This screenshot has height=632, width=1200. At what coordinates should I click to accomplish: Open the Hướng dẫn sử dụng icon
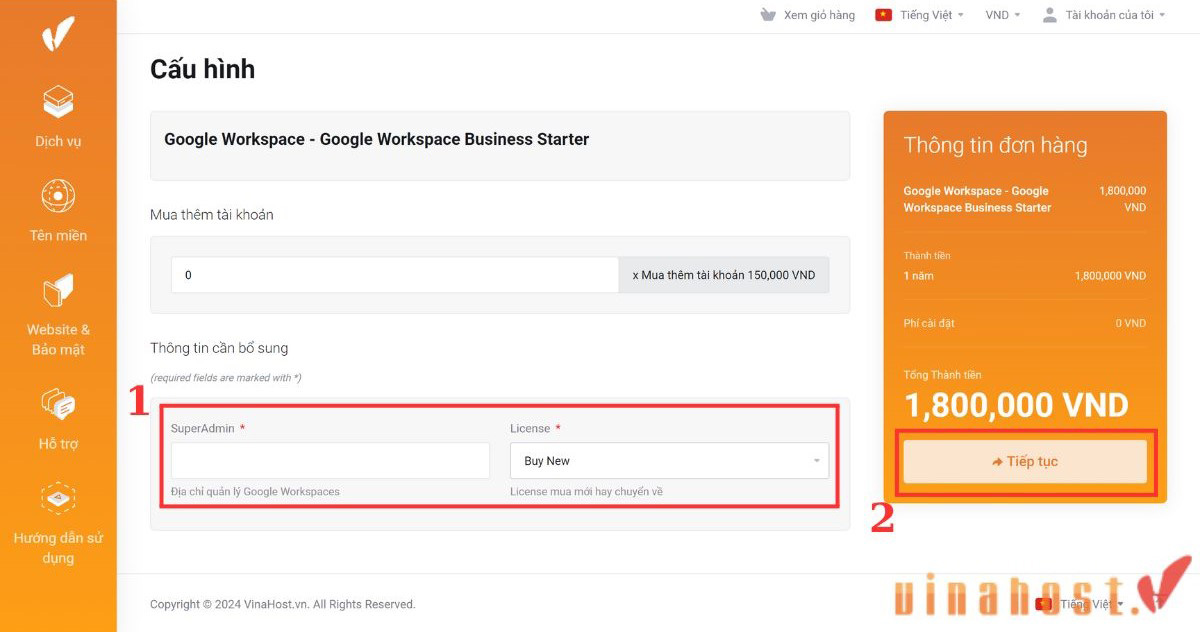[x=58, y=499]
